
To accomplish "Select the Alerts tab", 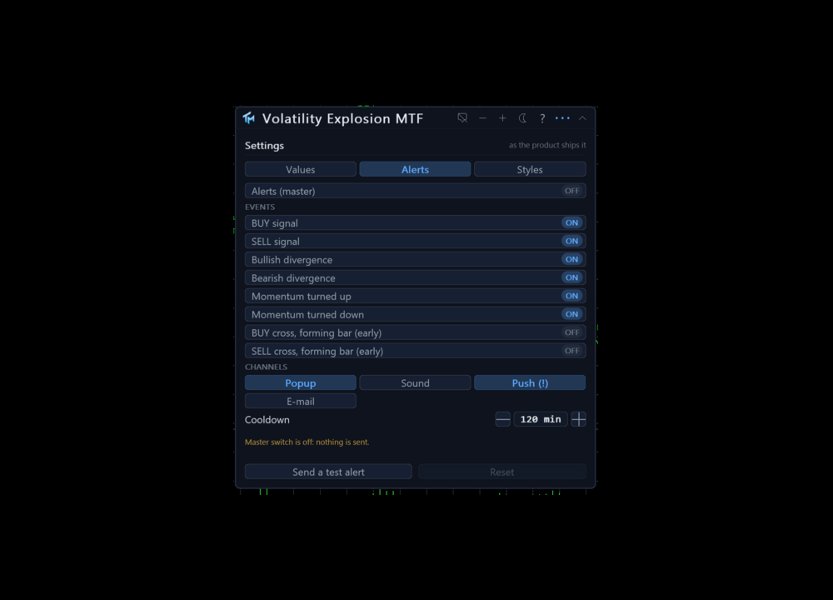I will 415,170.
